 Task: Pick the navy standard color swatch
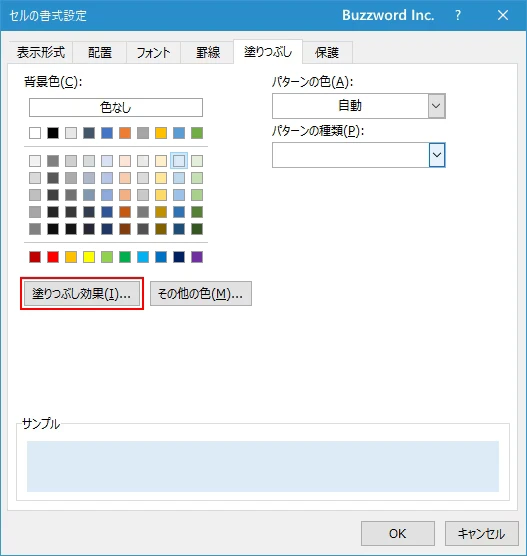(179, 257)
